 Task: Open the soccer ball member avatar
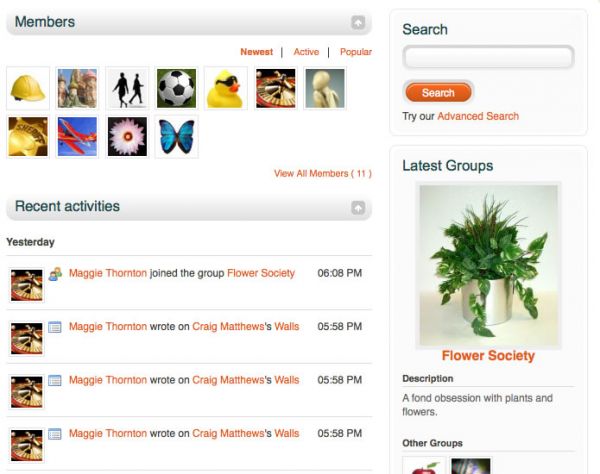point(176,88)
